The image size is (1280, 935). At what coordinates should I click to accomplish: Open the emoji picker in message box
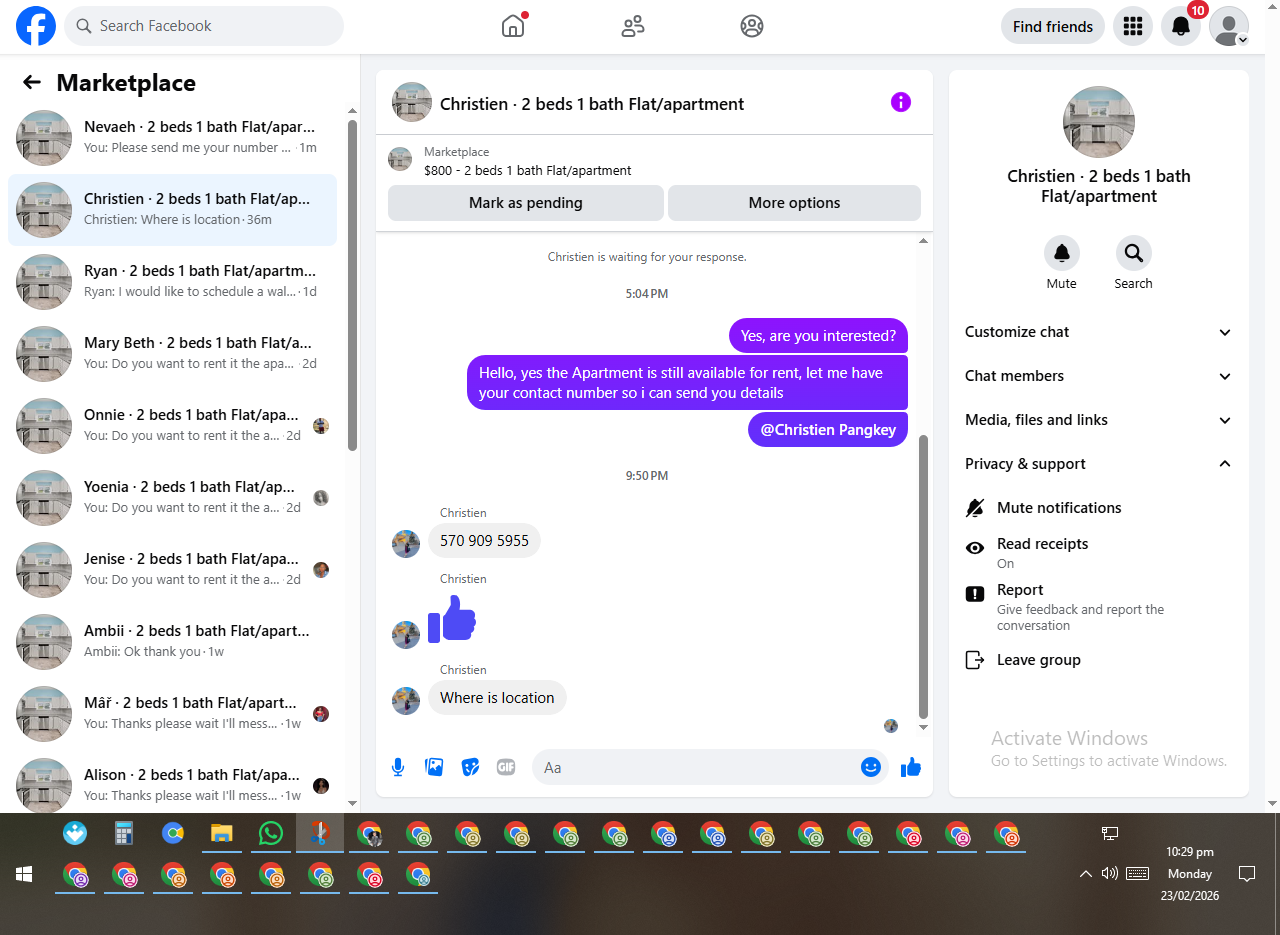point(871,767)
